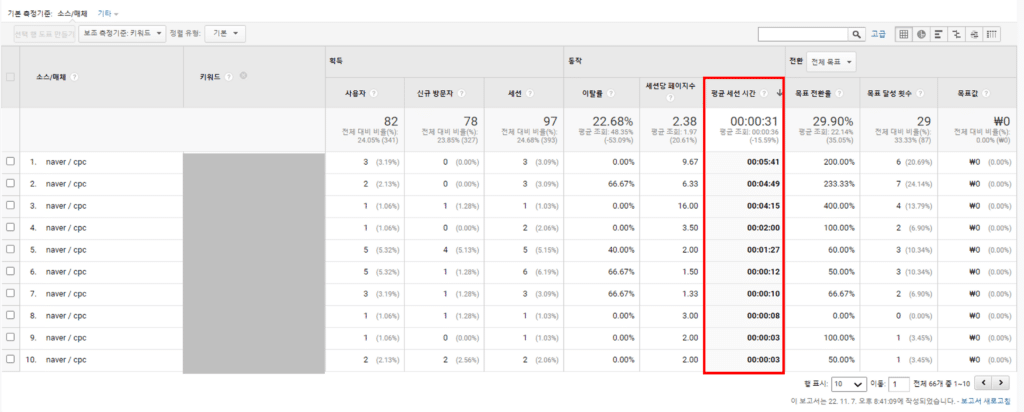Open help for 세션당 페이지수 column
Image resolution: width=1024 pixels, height=412 pixels.
click(671, 98)
